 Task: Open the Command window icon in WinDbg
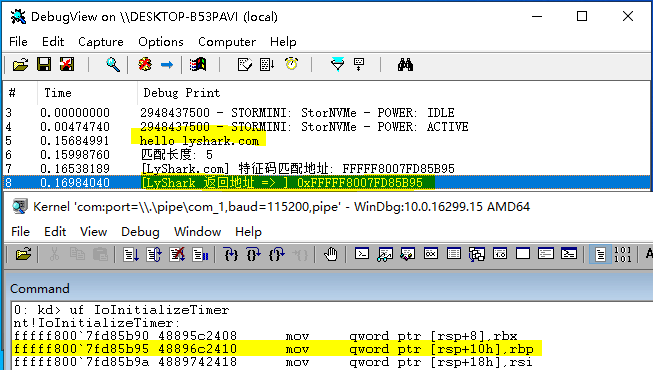coord(362,254)
